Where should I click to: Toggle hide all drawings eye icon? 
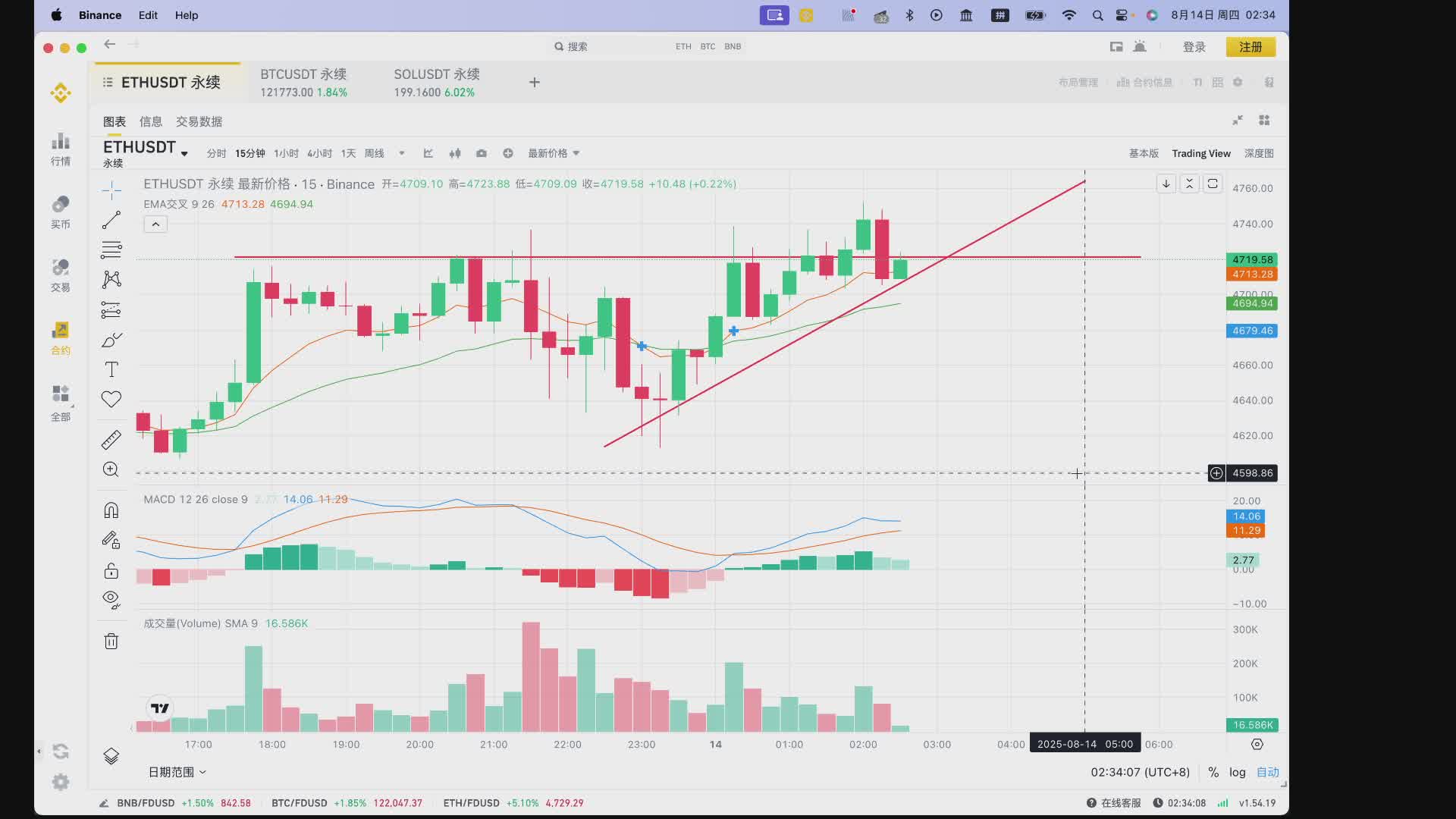tap(111, 600)
